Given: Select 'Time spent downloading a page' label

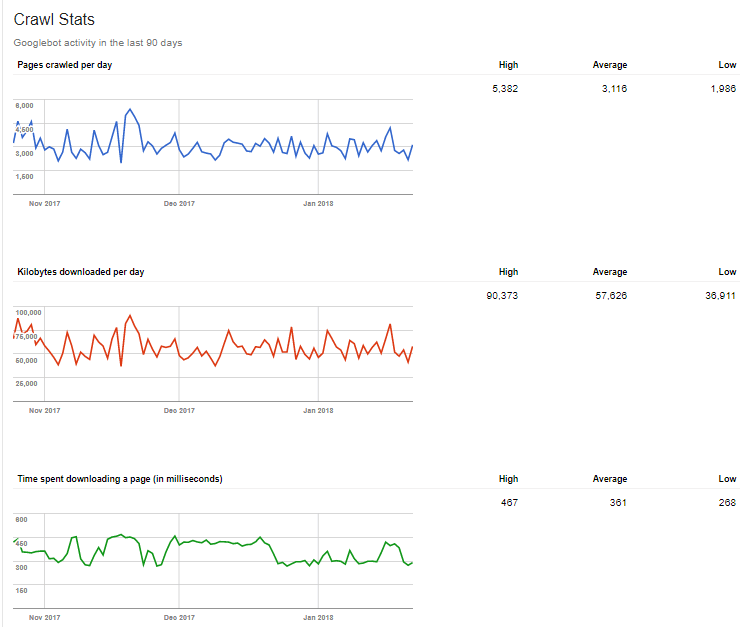Looking at the screenshot, I should (120, 478).
